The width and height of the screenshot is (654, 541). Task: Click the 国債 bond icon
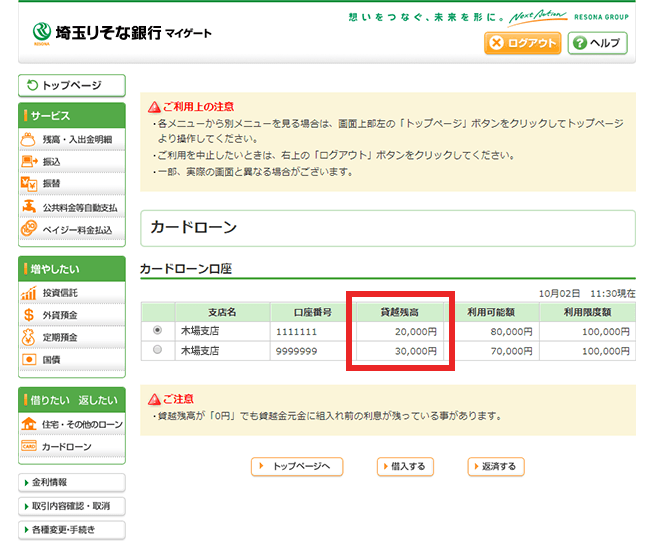(x=29, y=359)
